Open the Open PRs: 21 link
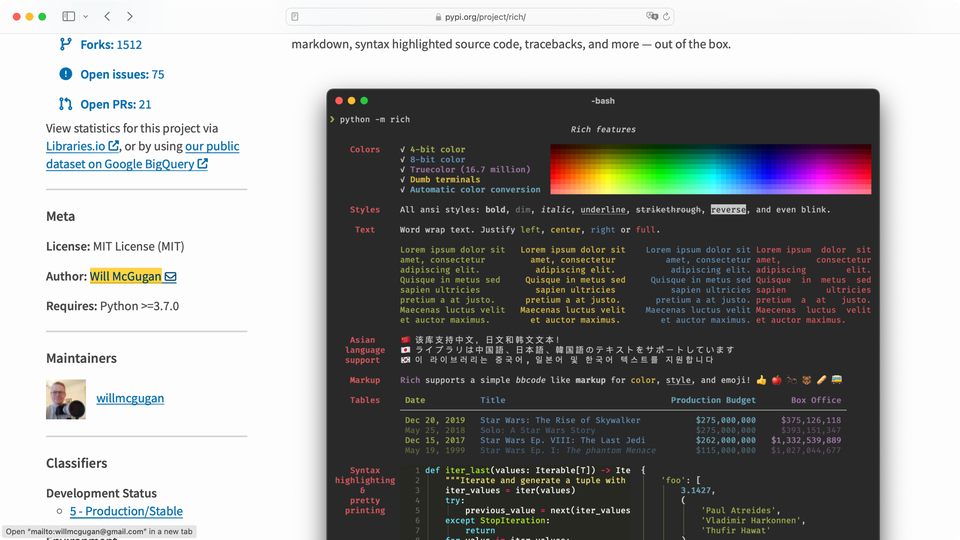 (x=116, y=105)
